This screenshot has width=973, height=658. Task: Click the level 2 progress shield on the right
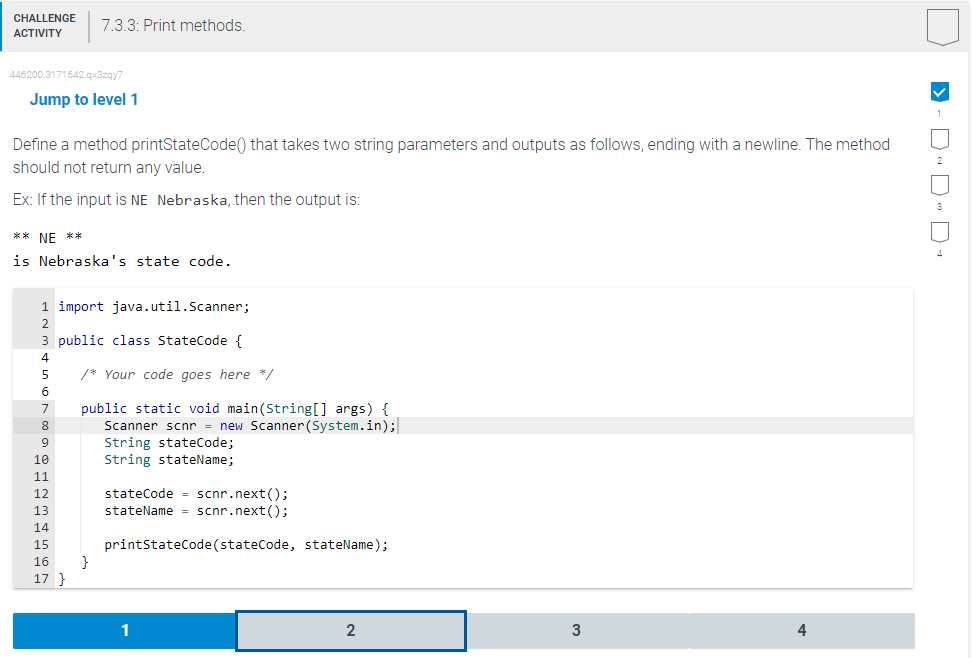click(x=939, y=139)
